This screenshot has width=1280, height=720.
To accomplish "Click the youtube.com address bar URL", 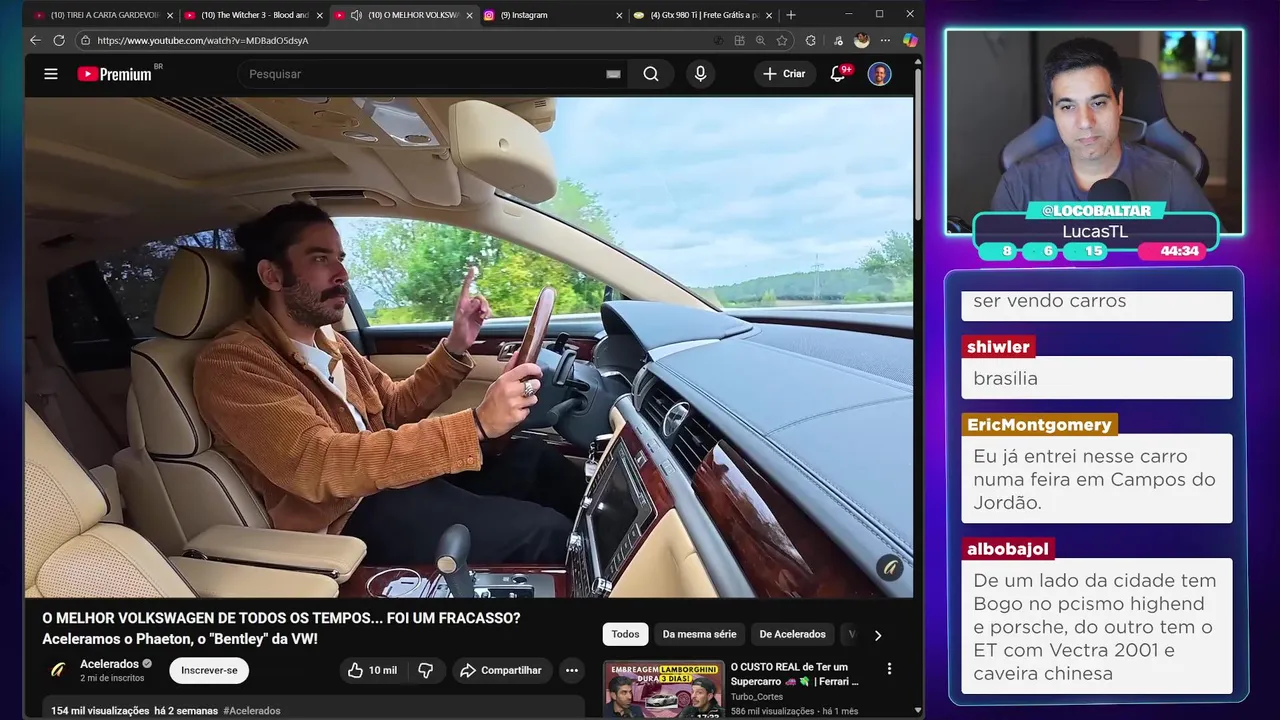I will tap(203, 40).
